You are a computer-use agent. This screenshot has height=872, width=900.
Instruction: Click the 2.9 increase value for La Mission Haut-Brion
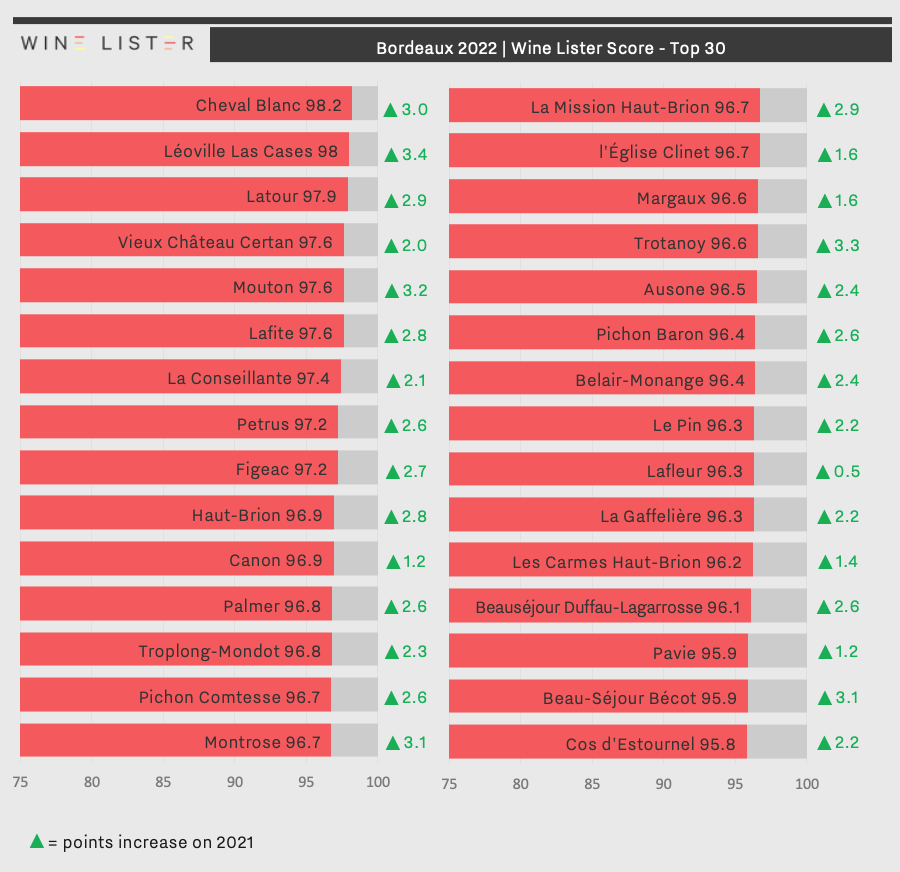(847, 110)
